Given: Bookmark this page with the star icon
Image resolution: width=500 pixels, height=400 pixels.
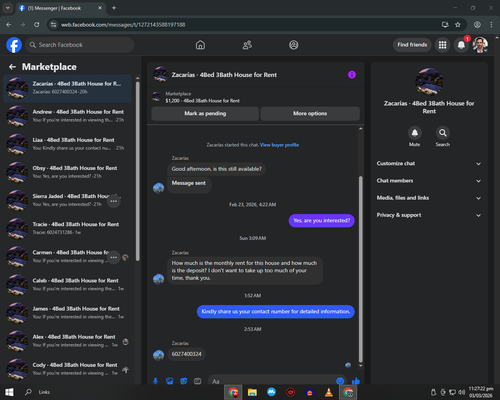Looking at the screenshot, I should click(x=458, y=25).
